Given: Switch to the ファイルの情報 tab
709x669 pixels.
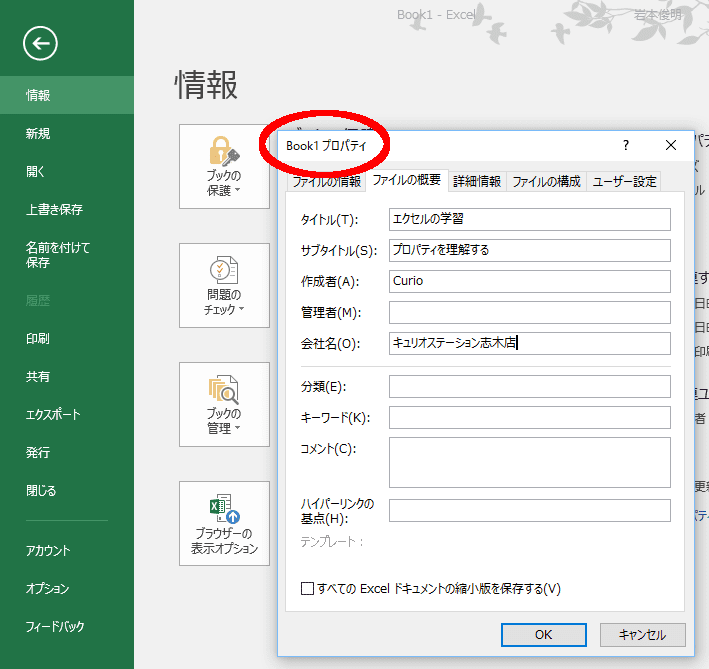Looking at the screenshot, I should pyautogui.click(x=326, y=182).
